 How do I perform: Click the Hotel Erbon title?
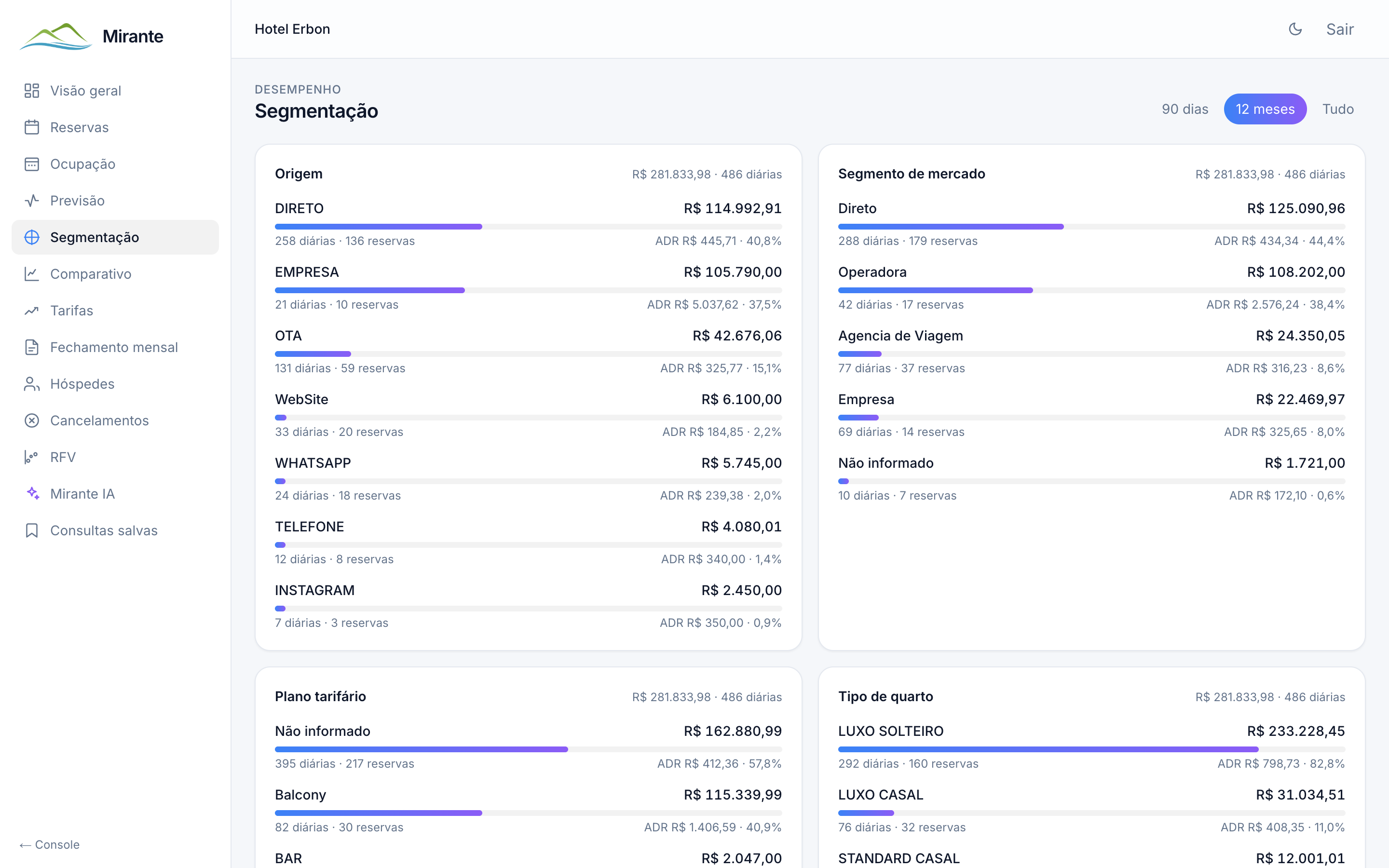[x=292, y=29]
